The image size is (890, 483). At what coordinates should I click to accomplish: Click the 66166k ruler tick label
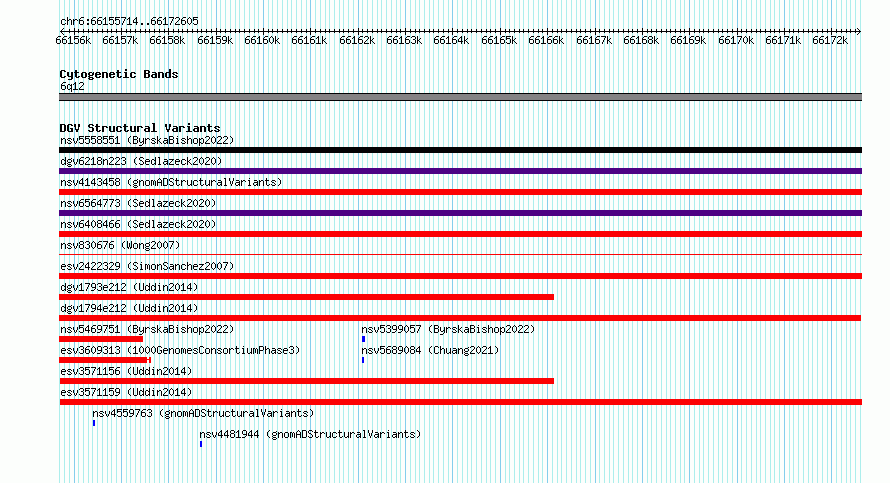[546, 40]
